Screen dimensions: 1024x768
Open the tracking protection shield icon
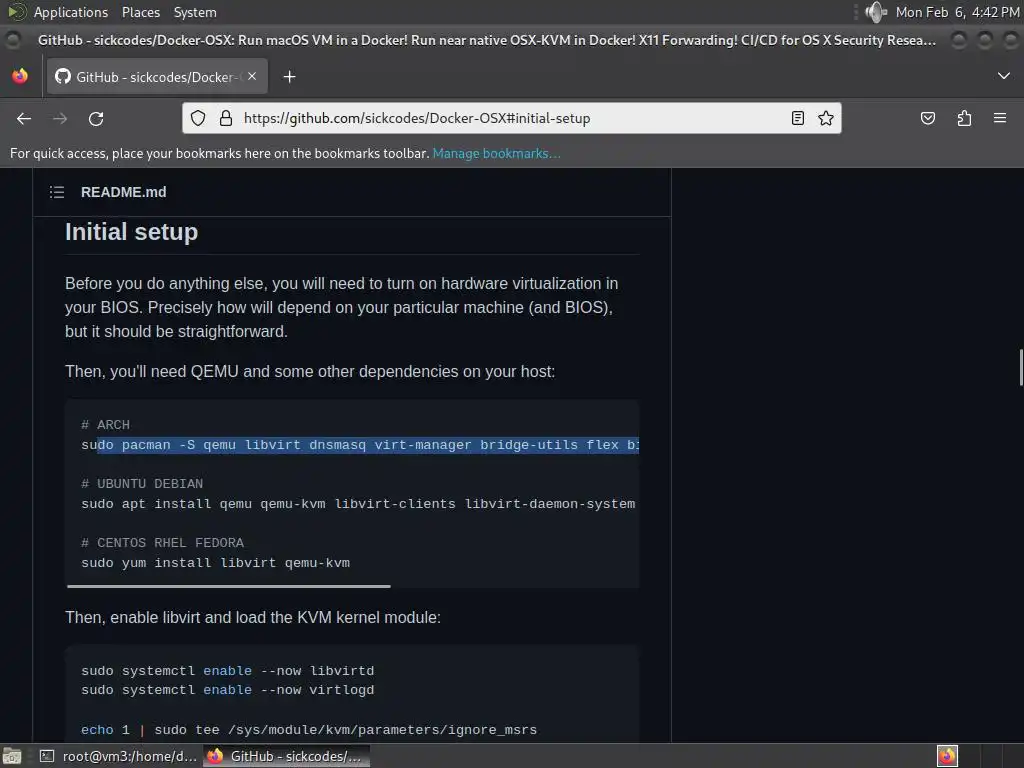[x=198, y=118]
